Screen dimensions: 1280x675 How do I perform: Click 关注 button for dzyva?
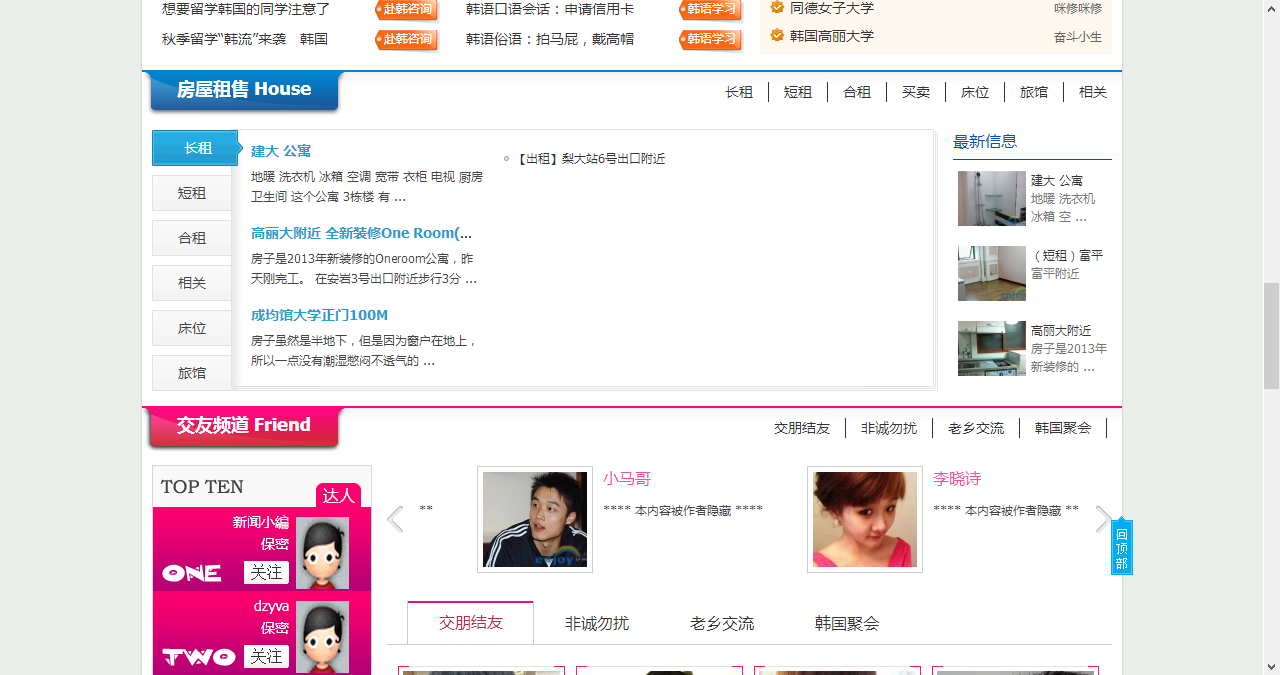(x=266, y=656)
